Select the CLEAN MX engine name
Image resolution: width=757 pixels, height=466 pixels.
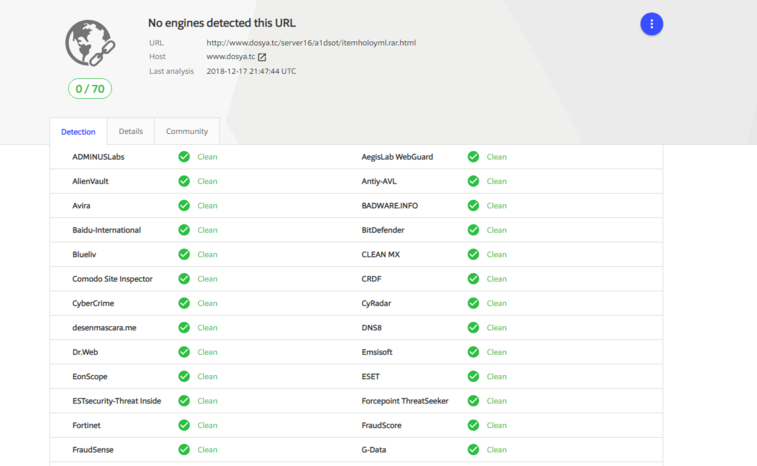point(380,254)
